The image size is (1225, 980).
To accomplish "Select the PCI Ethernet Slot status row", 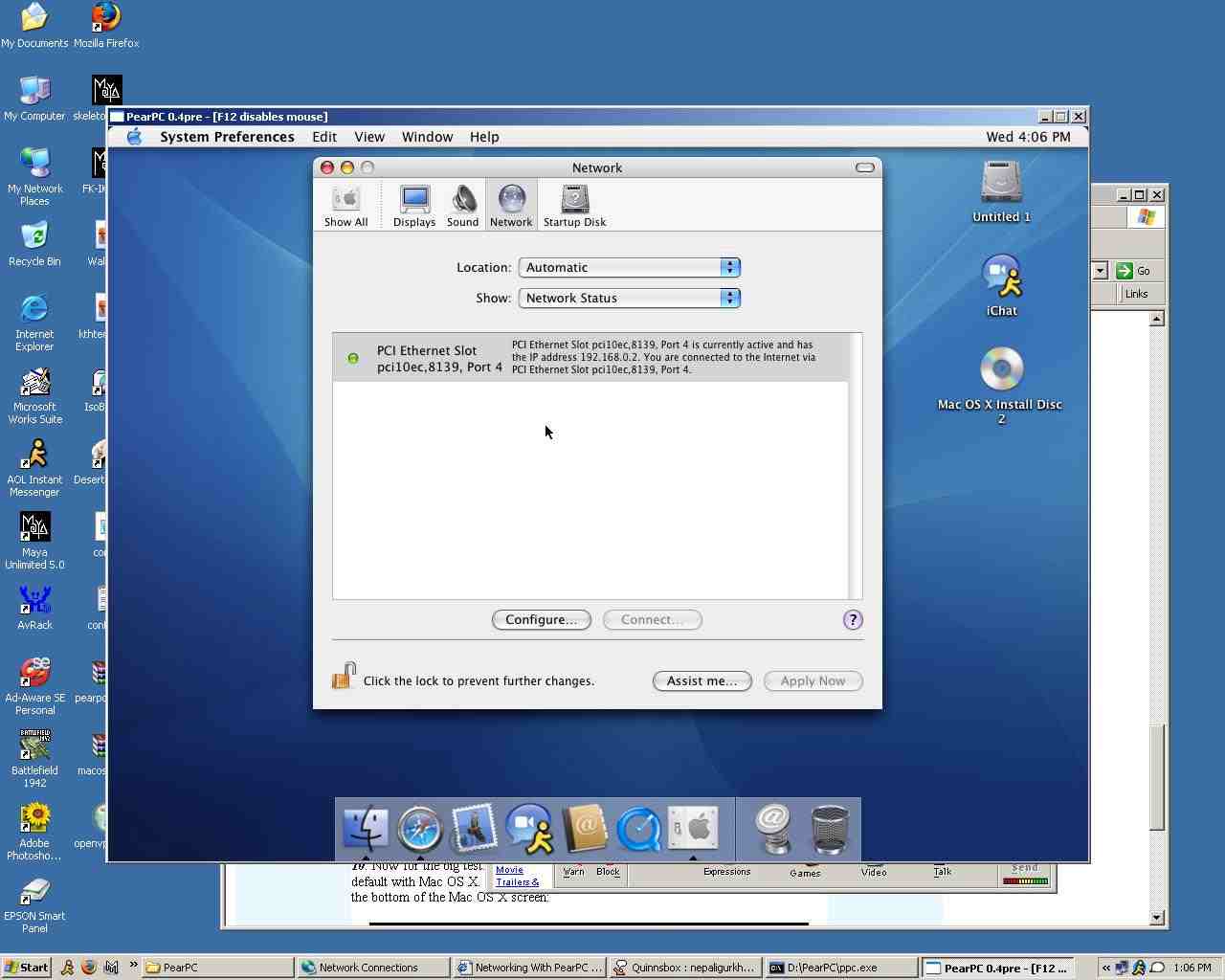I will coord(590,357).
